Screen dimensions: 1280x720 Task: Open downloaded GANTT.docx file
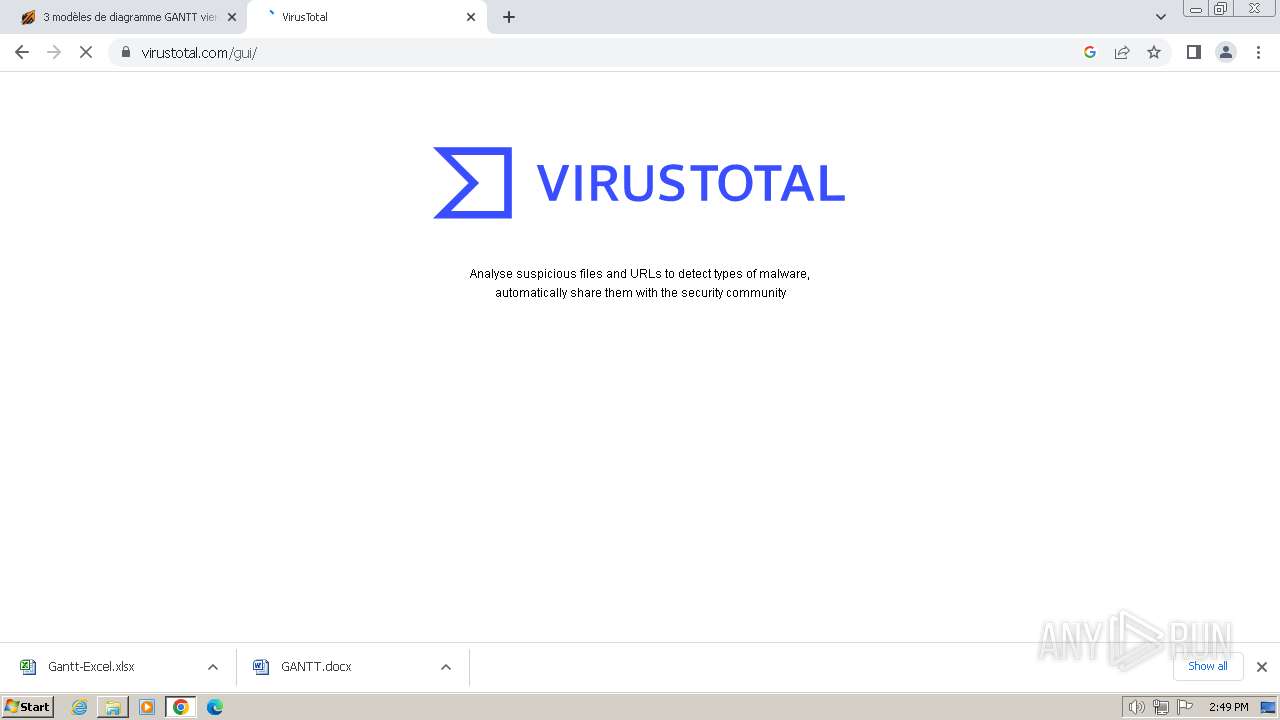click(x=316, y=667)
